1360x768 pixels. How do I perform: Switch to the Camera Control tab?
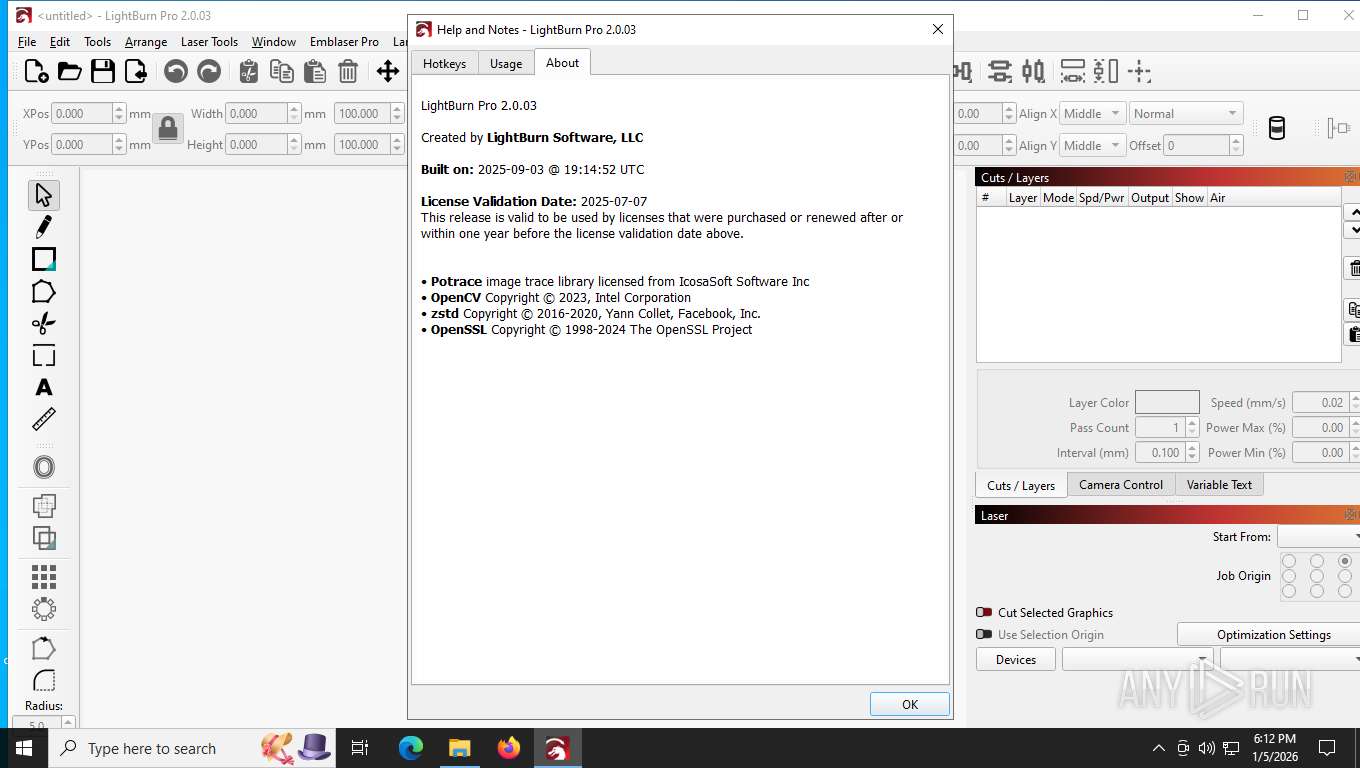pos(1121,484)
